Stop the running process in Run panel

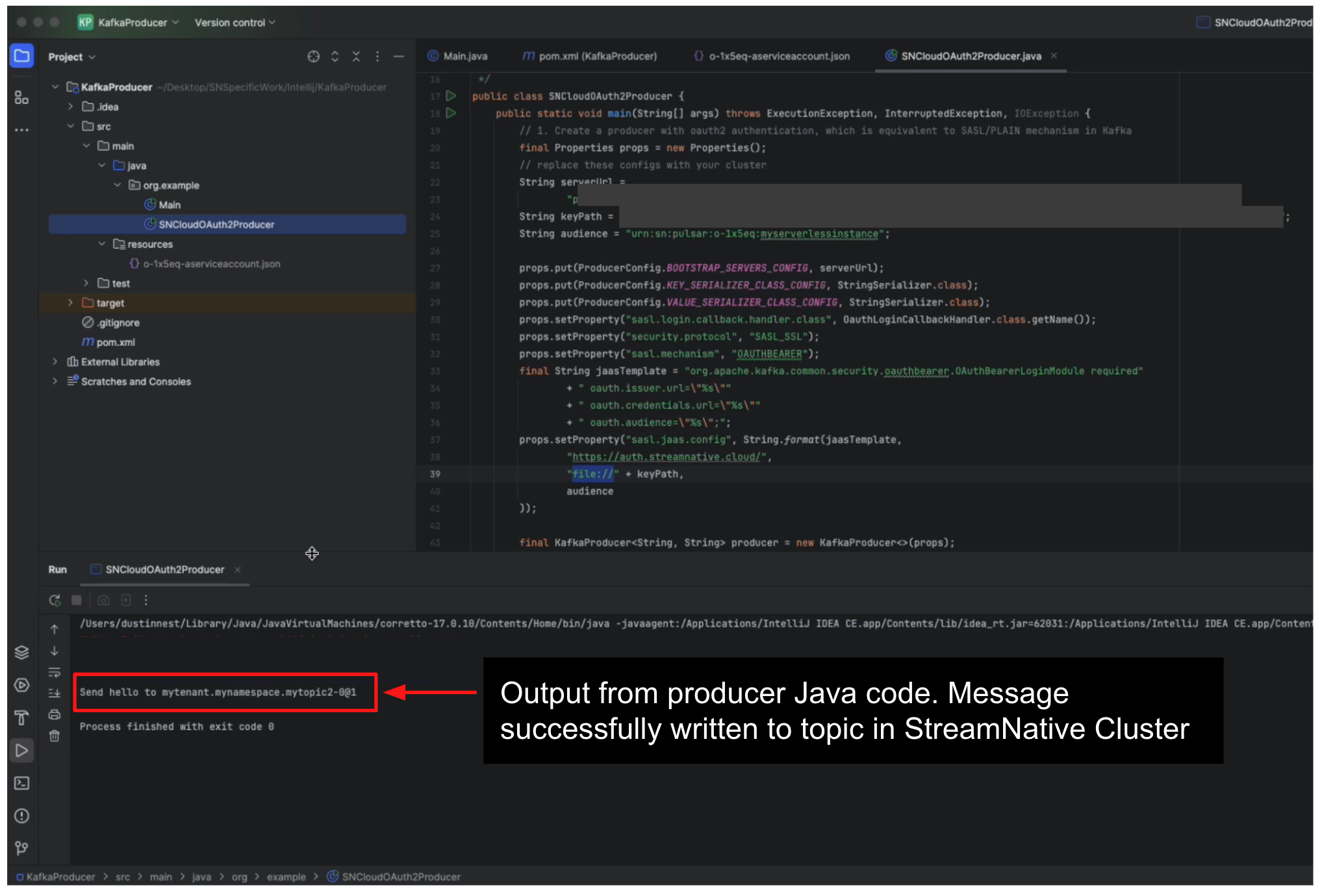pos(76,600)
